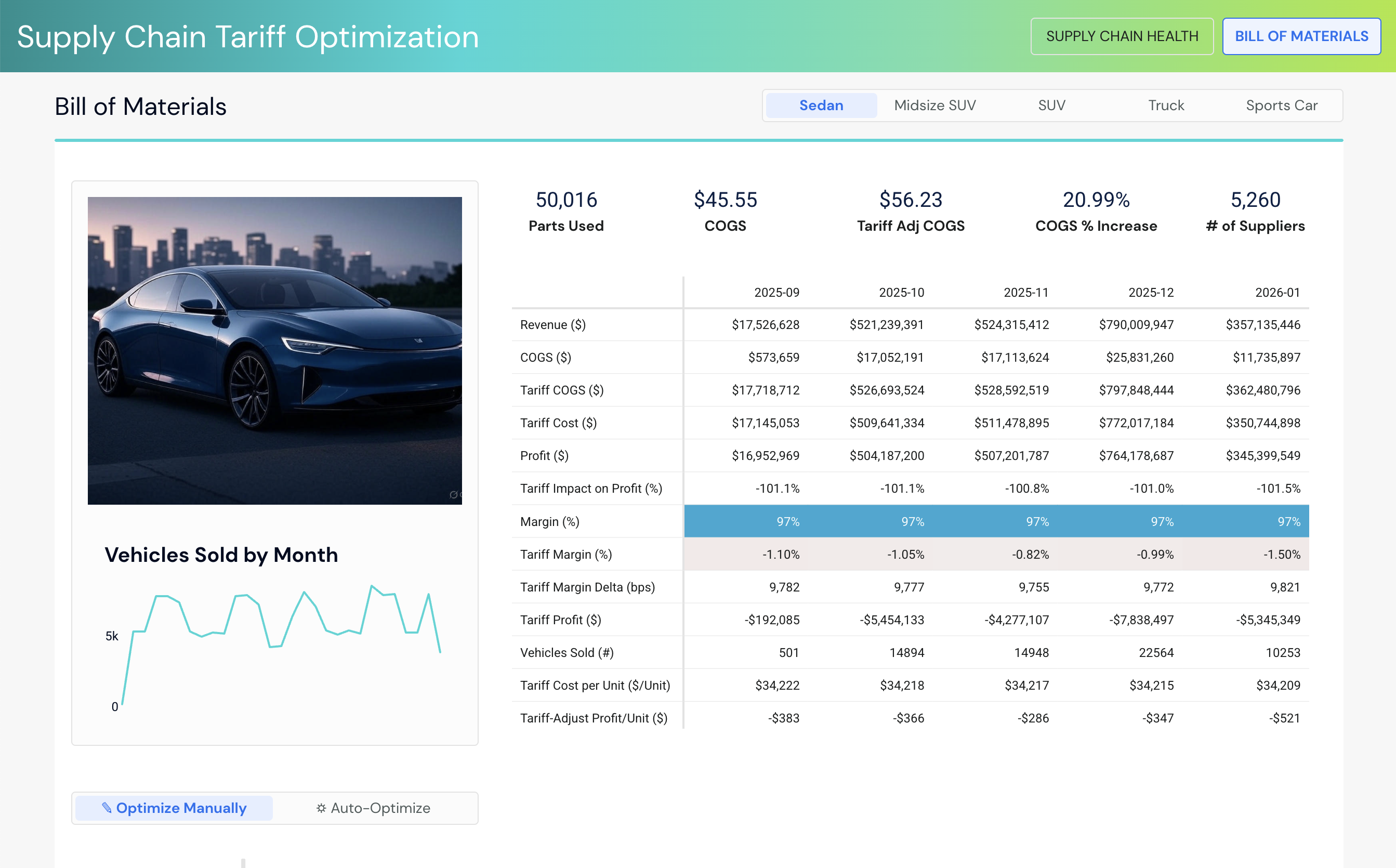The image size is (1396, 868).
Task: Switch to the Sports Car tab
Action: click(x=1281, y=106)
